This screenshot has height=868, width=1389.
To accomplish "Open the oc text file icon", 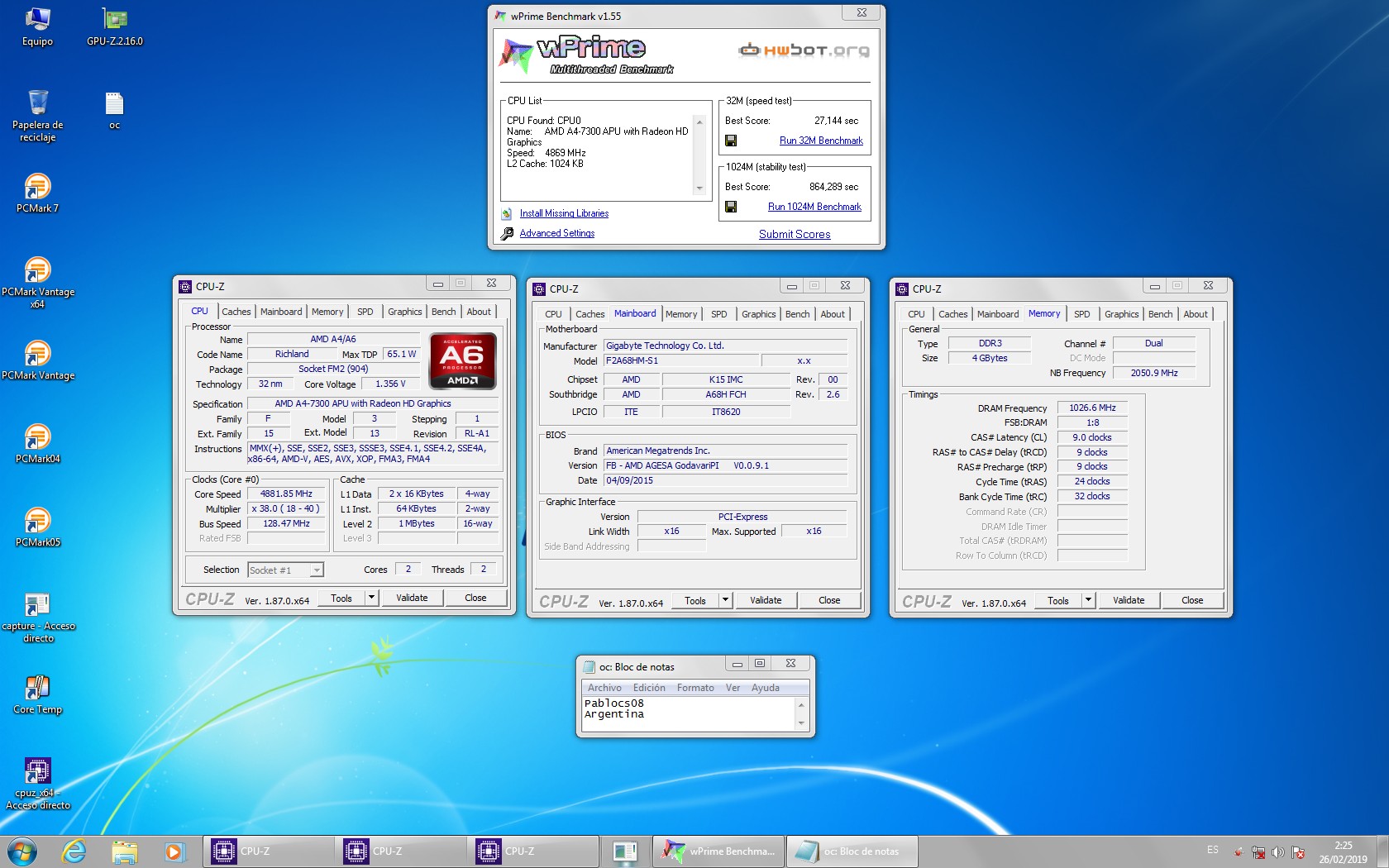I will click(x=114, y=110).
